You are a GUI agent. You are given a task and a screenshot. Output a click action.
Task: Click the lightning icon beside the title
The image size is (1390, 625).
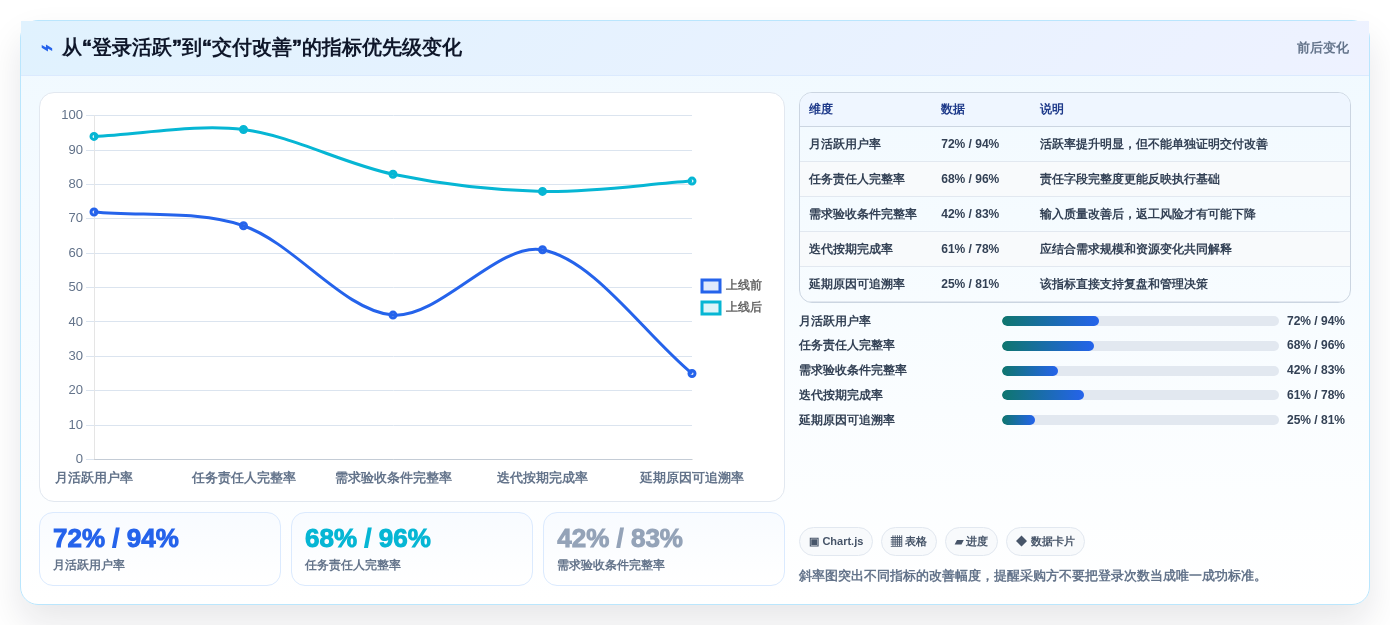coord(47,48)
